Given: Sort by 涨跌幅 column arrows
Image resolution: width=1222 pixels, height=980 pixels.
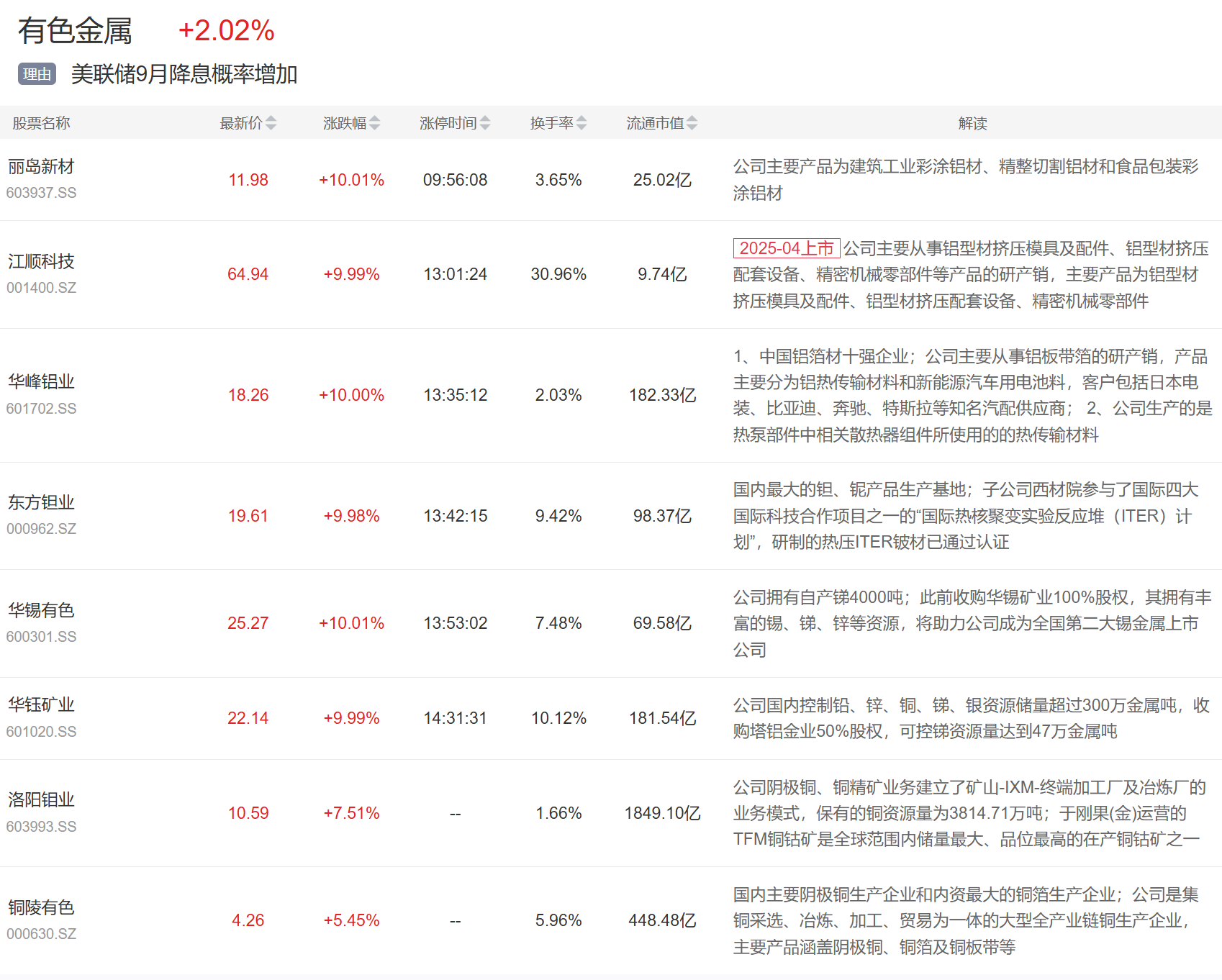Looking at the screenshot, I should [x=374, y=123].
